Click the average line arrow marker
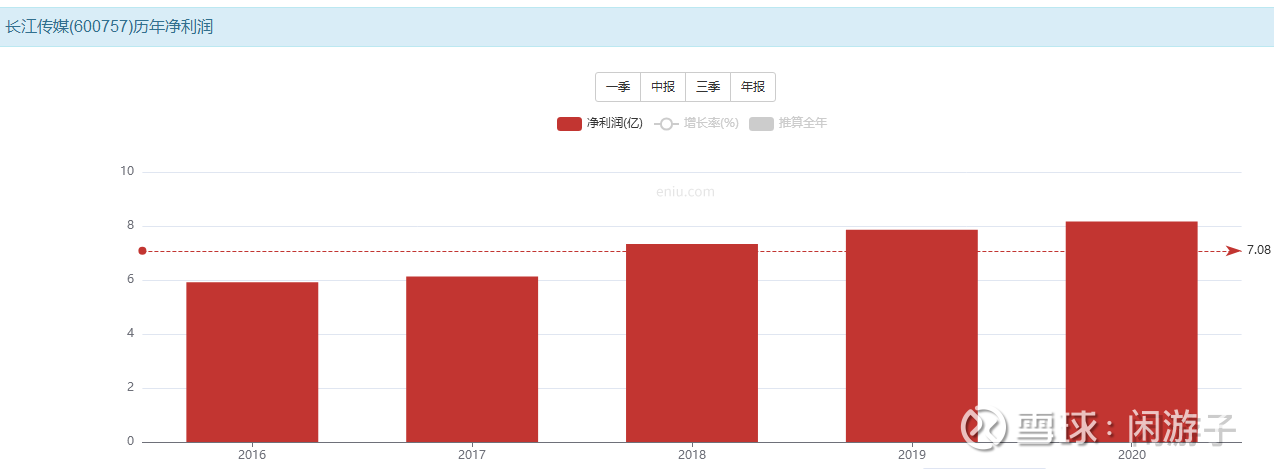Screen dimensions: 1274x469 pos(1233,250)
